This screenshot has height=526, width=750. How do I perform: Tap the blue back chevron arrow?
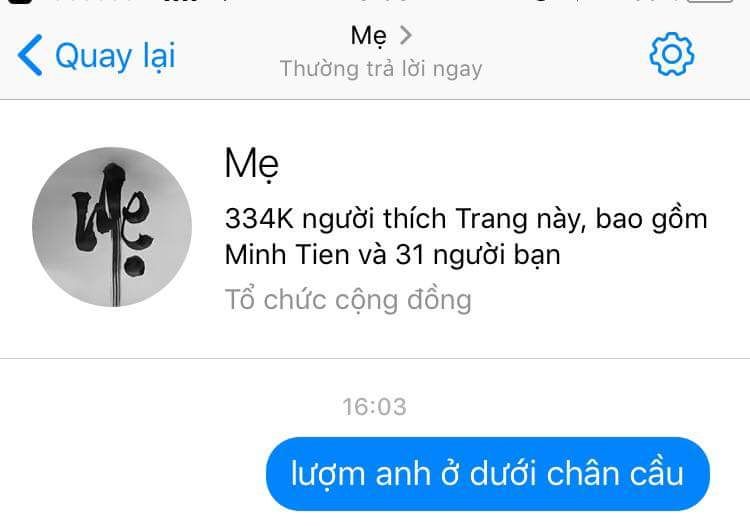click(x=30, y=55)
